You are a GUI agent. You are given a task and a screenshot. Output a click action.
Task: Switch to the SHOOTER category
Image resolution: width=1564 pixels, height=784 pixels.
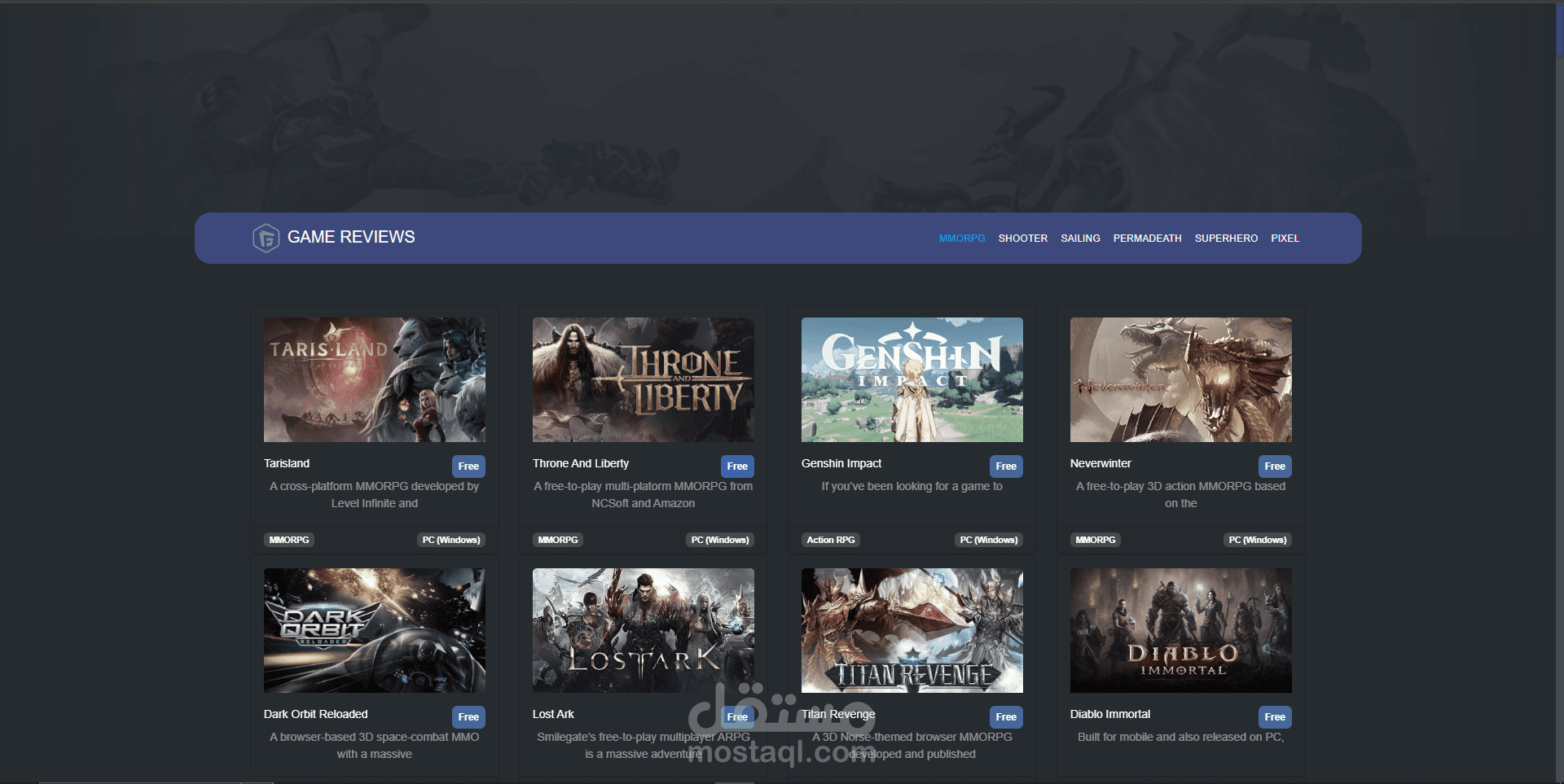[x=1023, y=239]
